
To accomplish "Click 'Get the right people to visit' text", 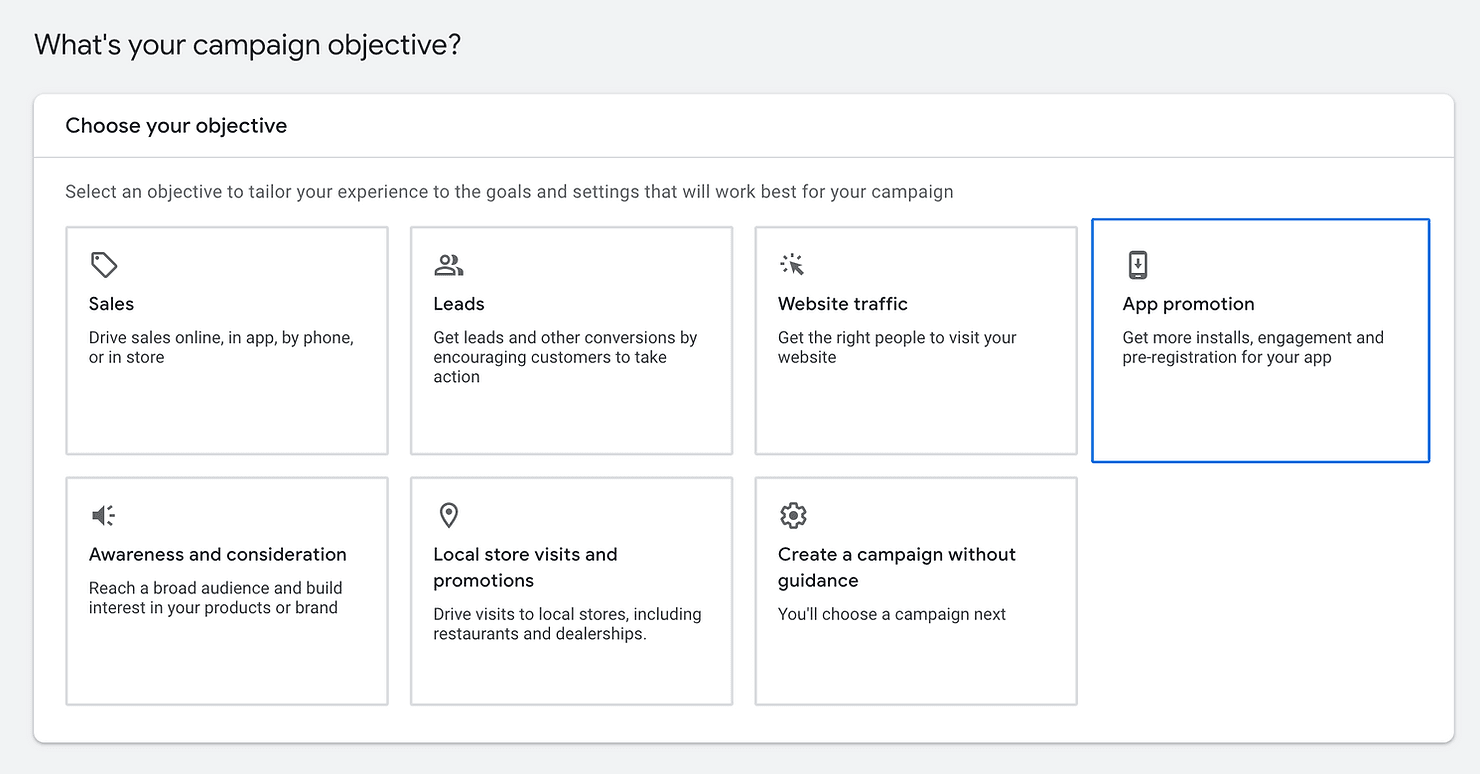I will coord(896,347).
